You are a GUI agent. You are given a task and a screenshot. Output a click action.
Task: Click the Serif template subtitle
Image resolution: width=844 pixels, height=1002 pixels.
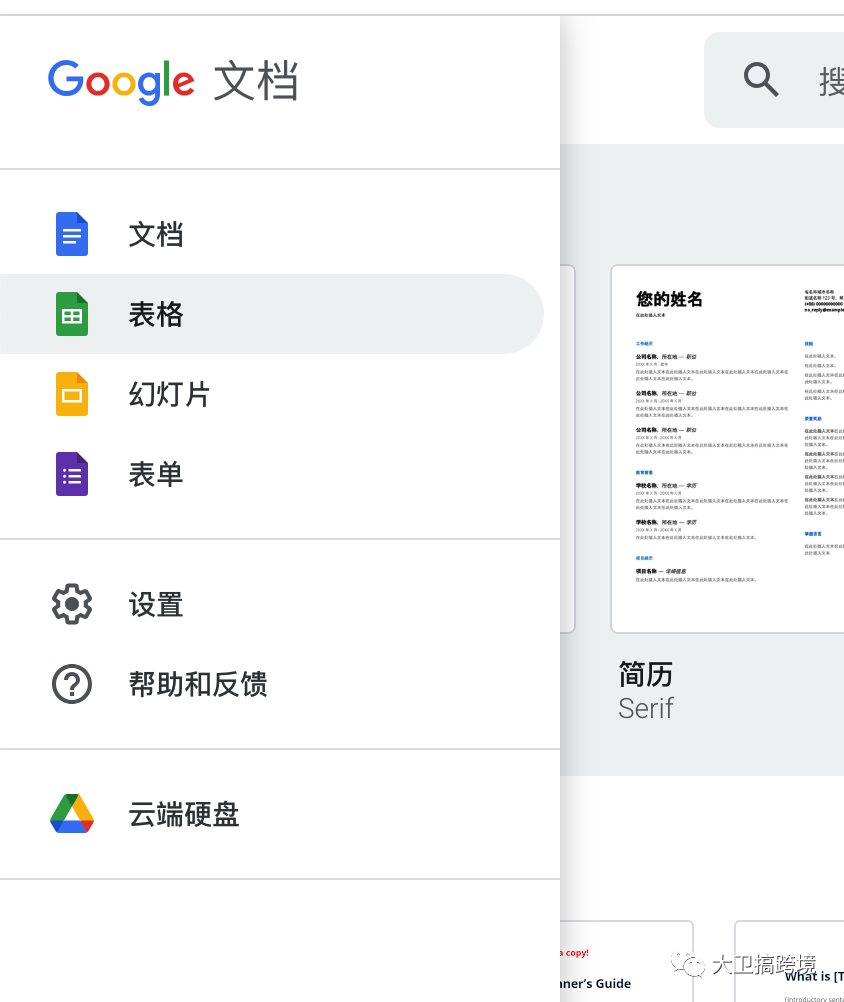point(645,708)
